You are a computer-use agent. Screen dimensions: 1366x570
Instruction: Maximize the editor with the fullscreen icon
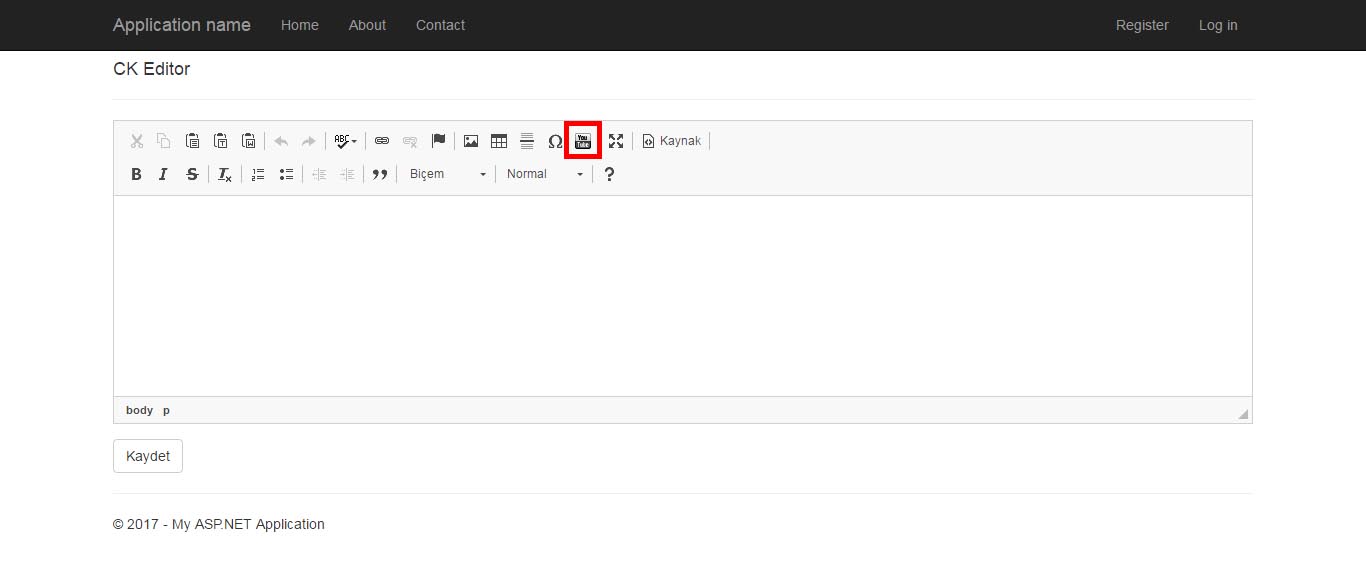click(x=616, y=141)
